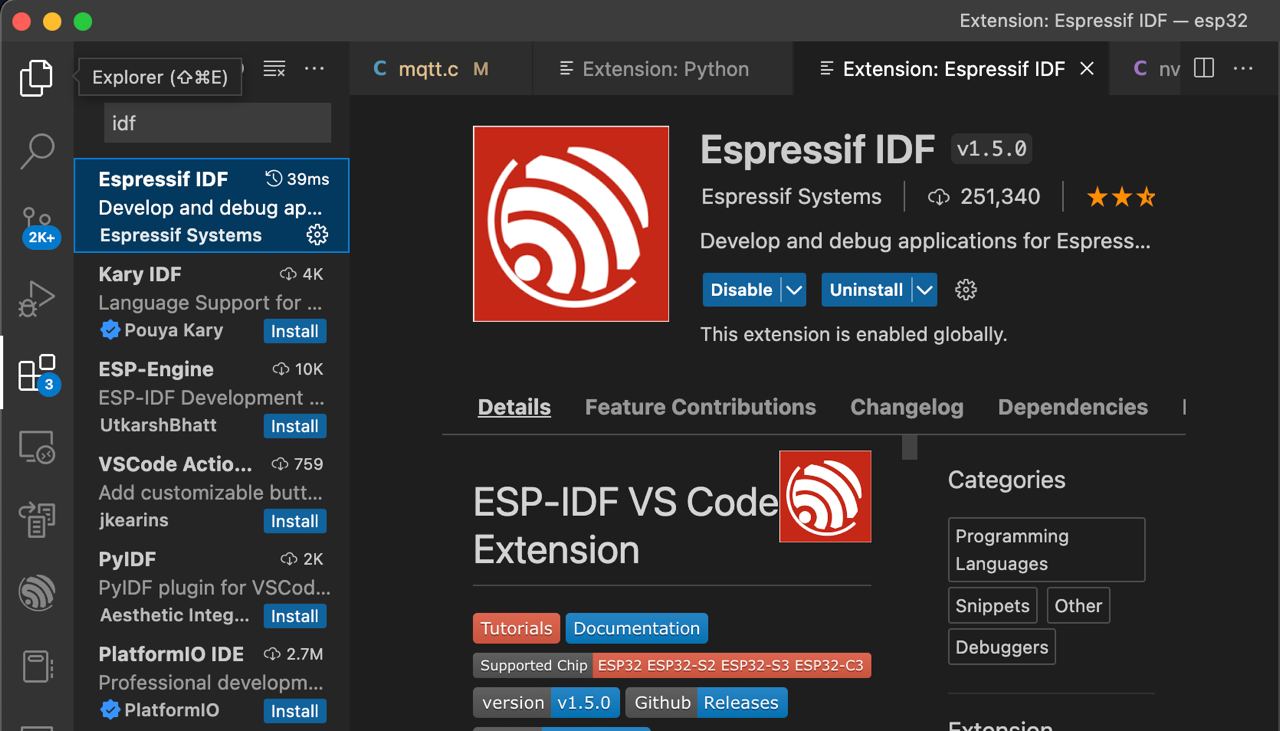This screenshot has height=731, width=1280.
Task: Open the Espressif Systems publisher link
Action: pyautogui.click(x=791, y=197)
